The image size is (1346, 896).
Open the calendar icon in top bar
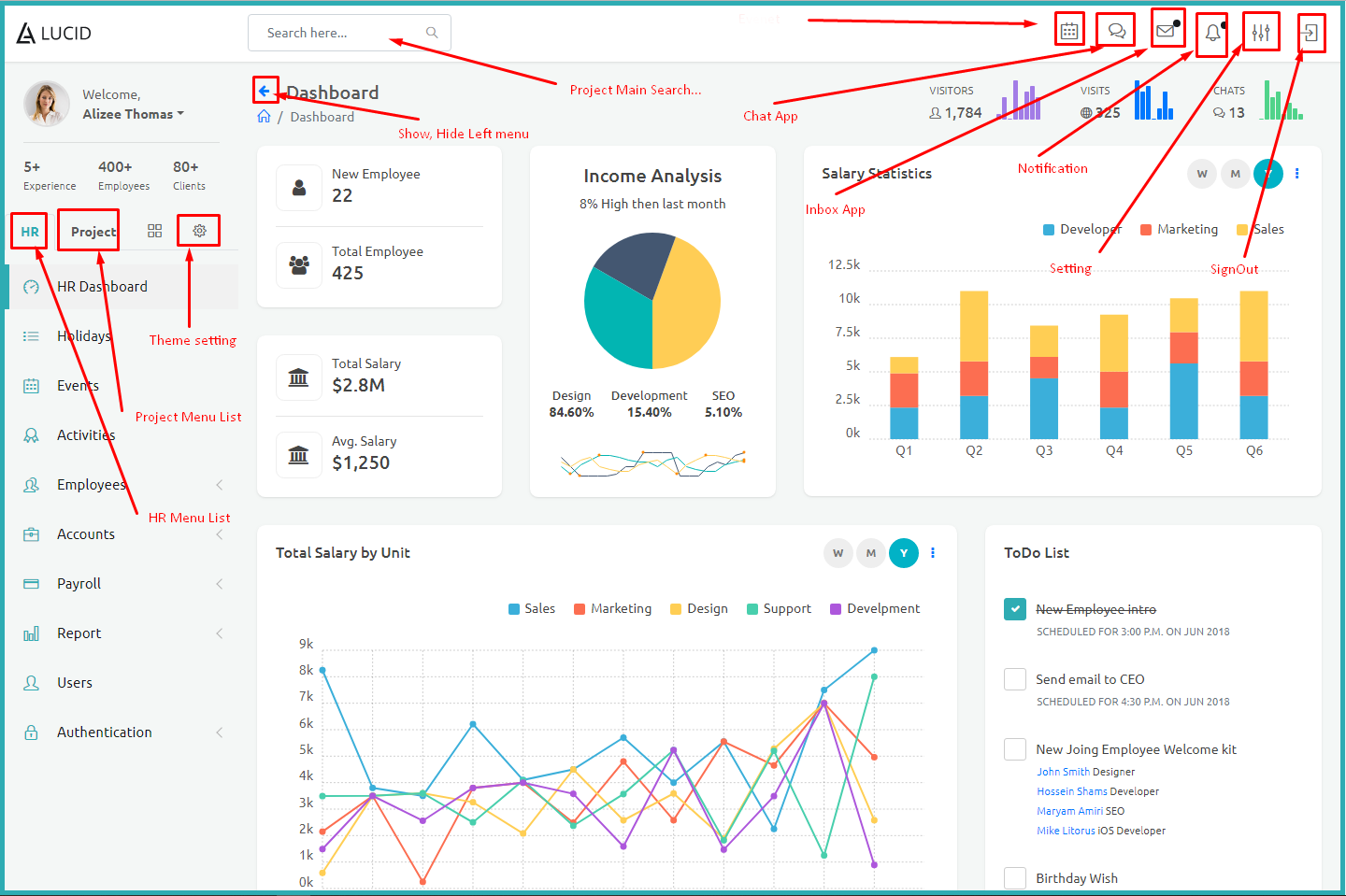click(x=1069, y=31)
